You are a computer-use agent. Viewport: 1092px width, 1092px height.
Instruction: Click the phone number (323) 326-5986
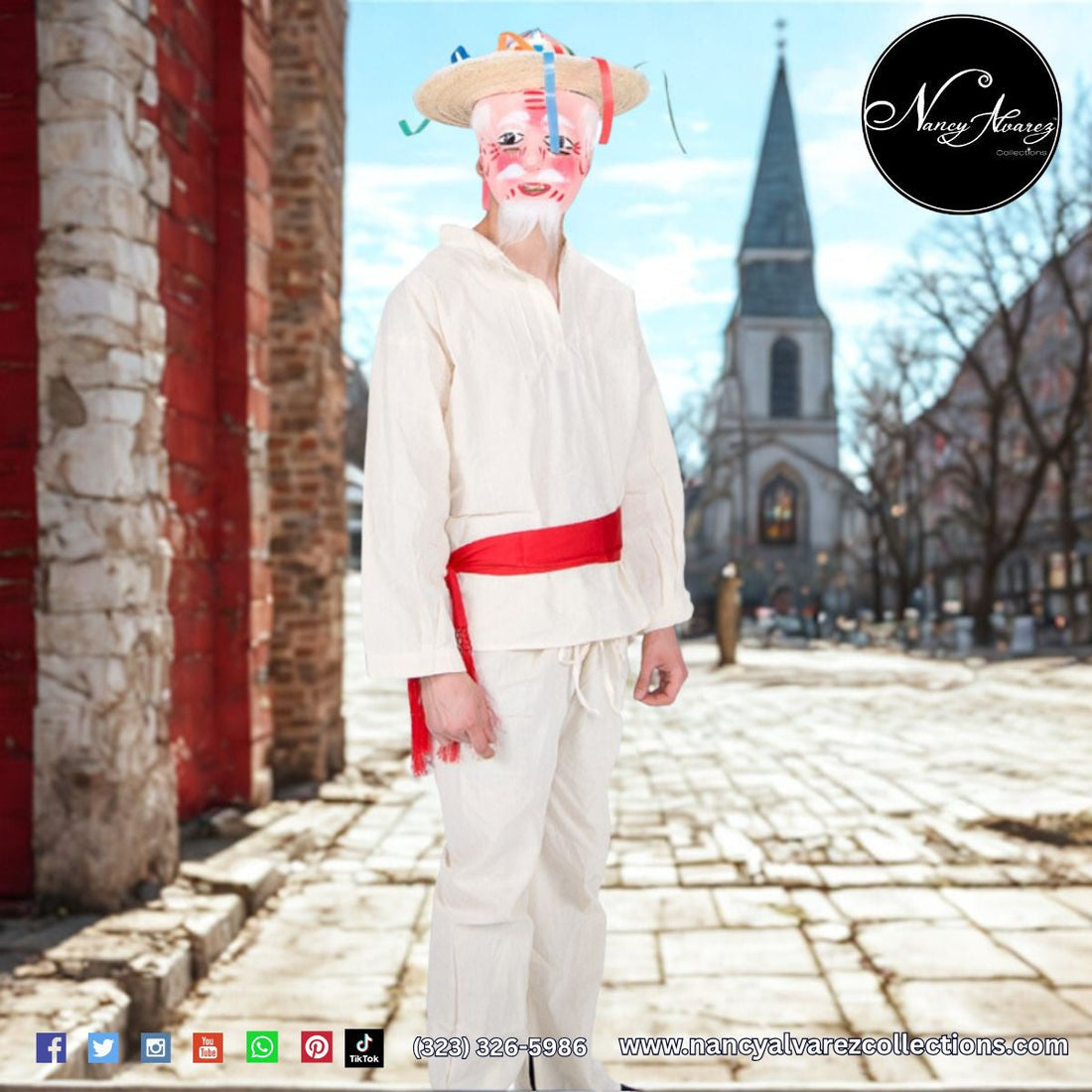[x=499, y=1047]
